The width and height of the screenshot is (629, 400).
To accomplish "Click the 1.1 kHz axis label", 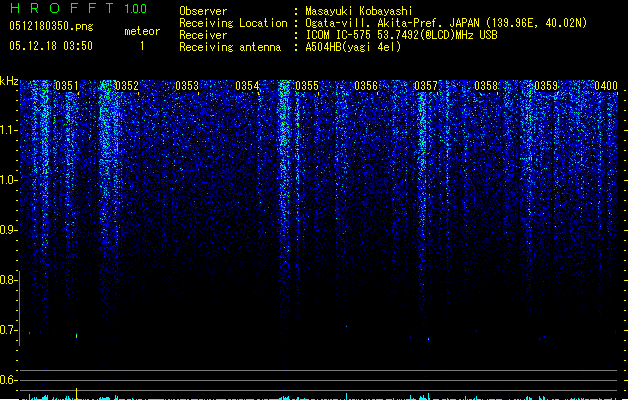I will click(8, 130).
